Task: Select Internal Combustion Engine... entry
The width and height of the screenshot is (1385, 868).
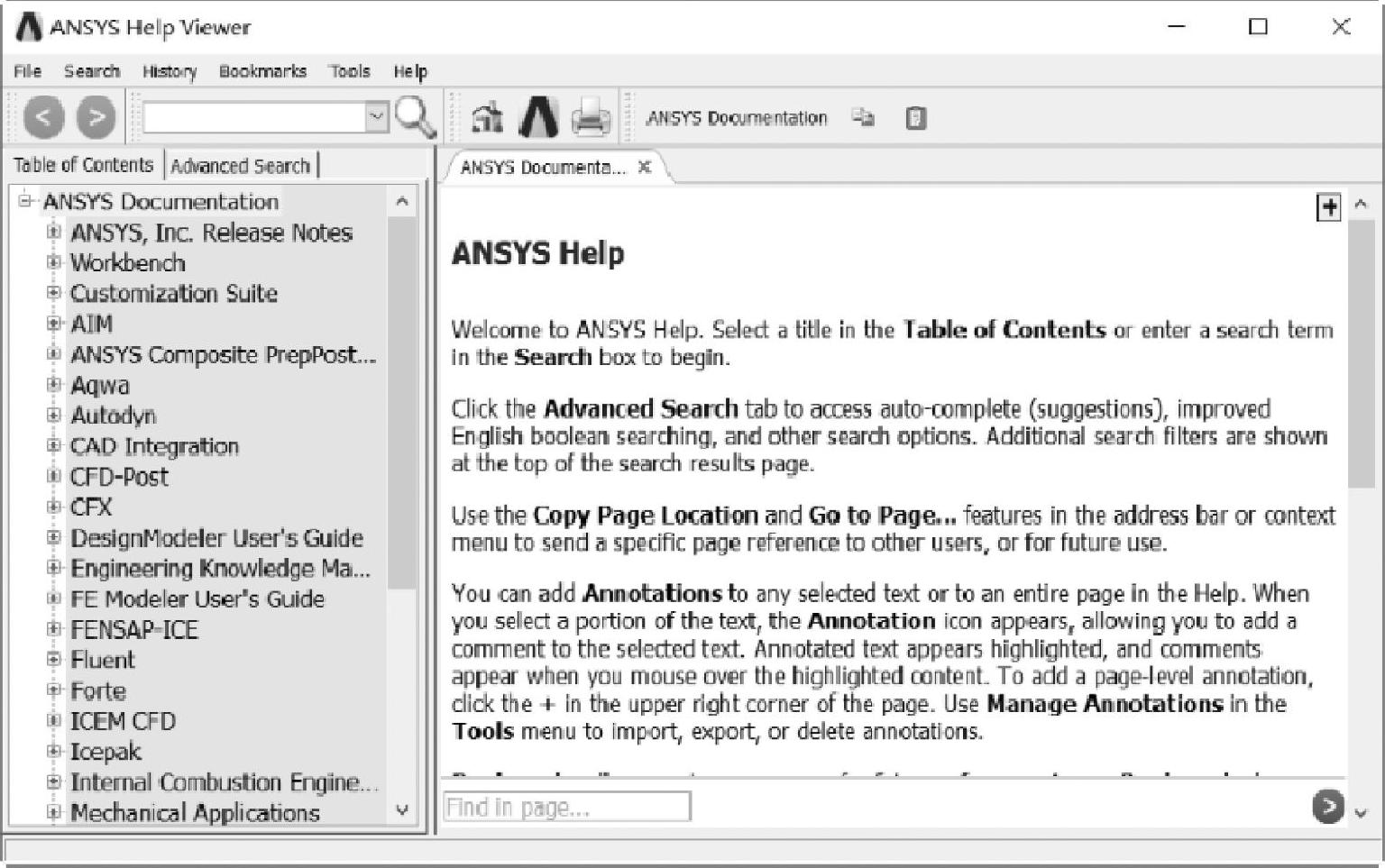Action: tap(224, 782)
